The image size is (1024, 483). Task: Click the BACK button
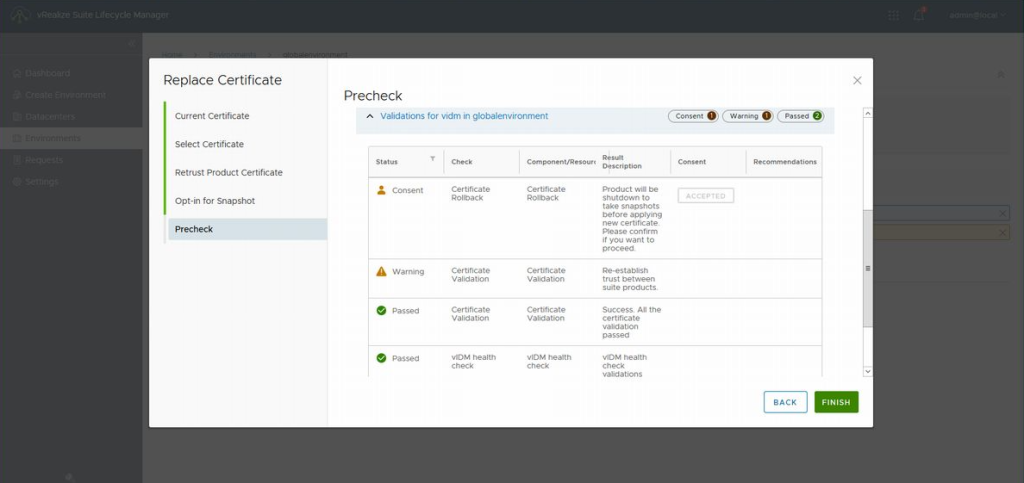point(785,402)
